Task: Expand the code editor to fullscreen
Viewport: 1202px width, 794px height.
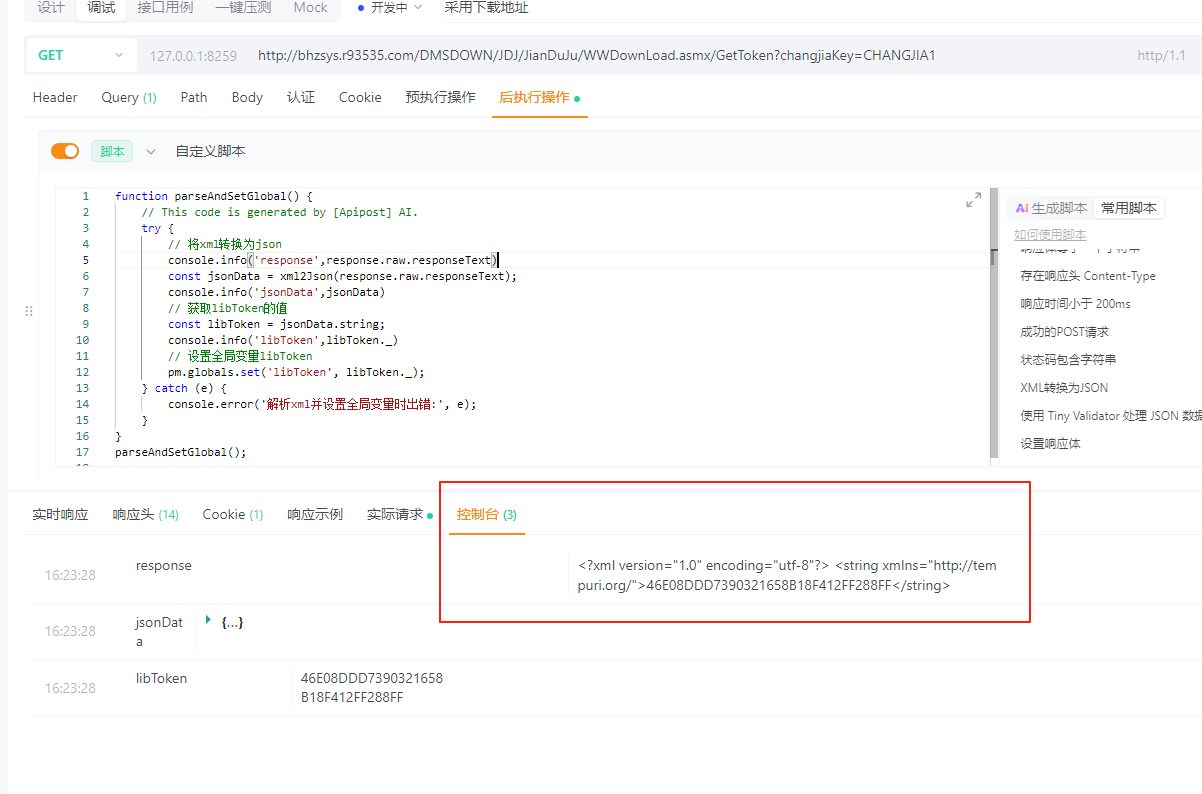Action: click(973, 200)
